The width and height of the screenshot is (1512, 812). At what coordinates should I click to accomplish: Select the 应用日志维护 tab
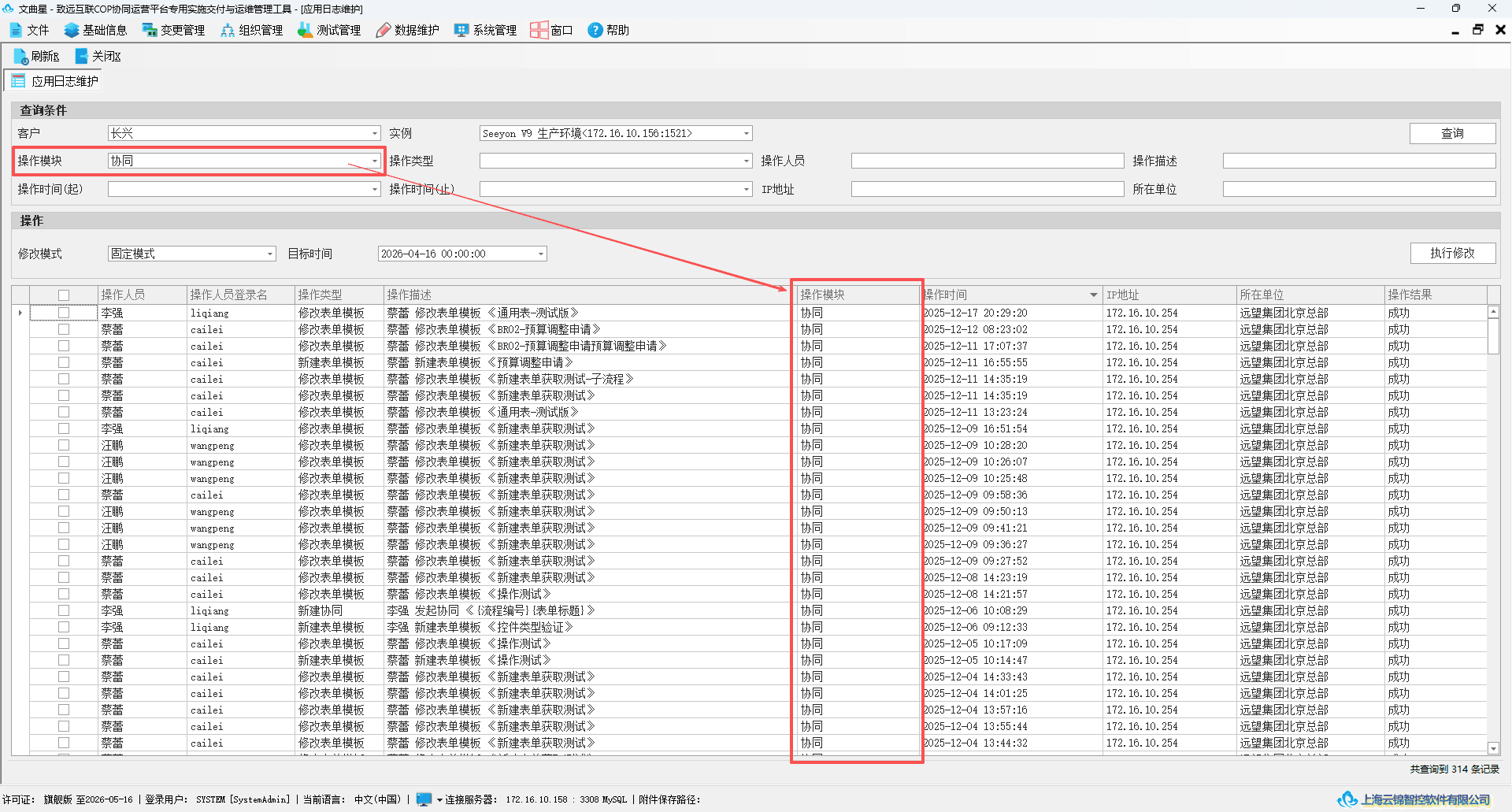(x=54, y=81)
